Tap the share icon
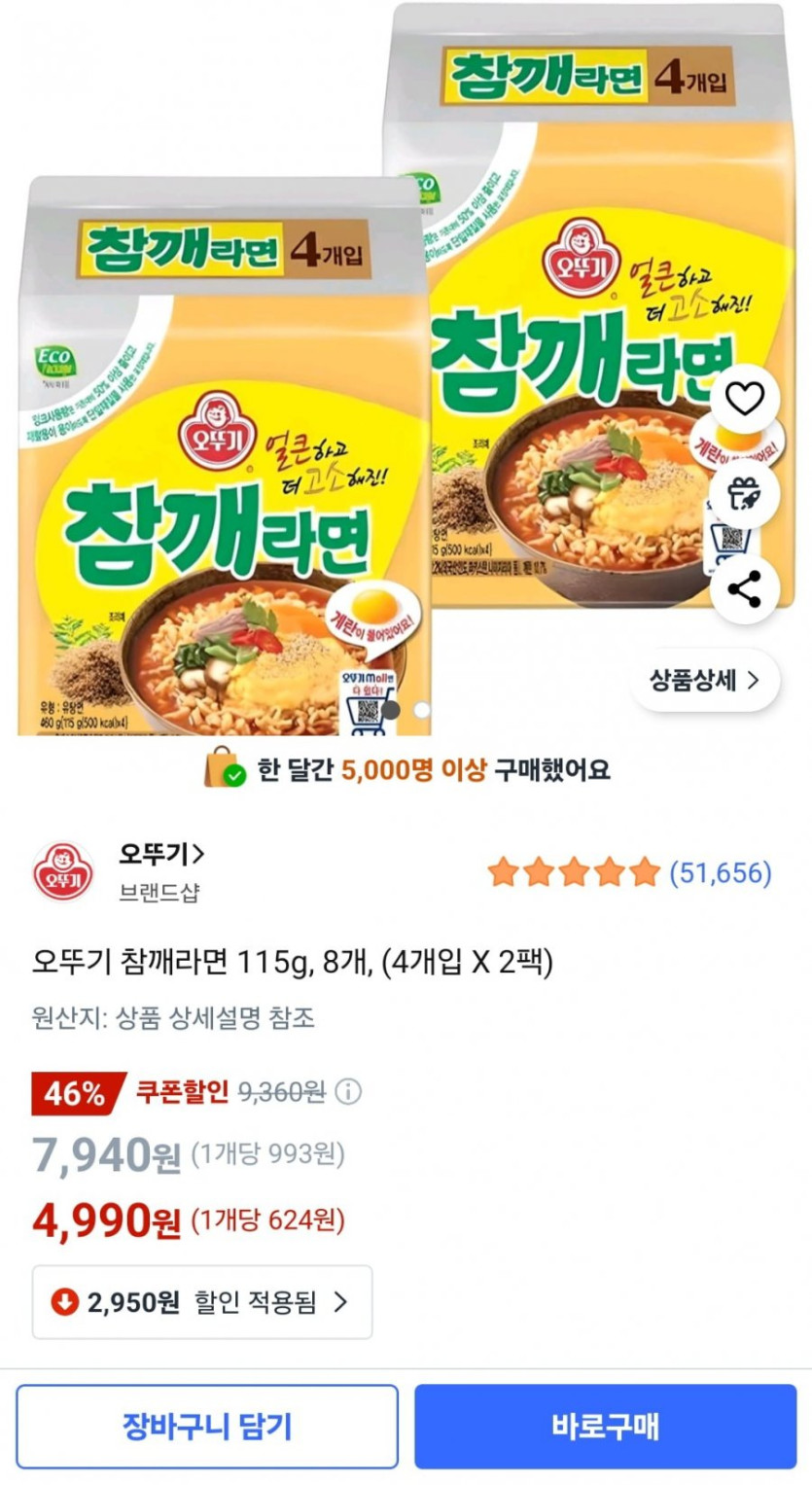Image resolution: width=812 pixels, height=1485 pixels. [x=745, y=590]
